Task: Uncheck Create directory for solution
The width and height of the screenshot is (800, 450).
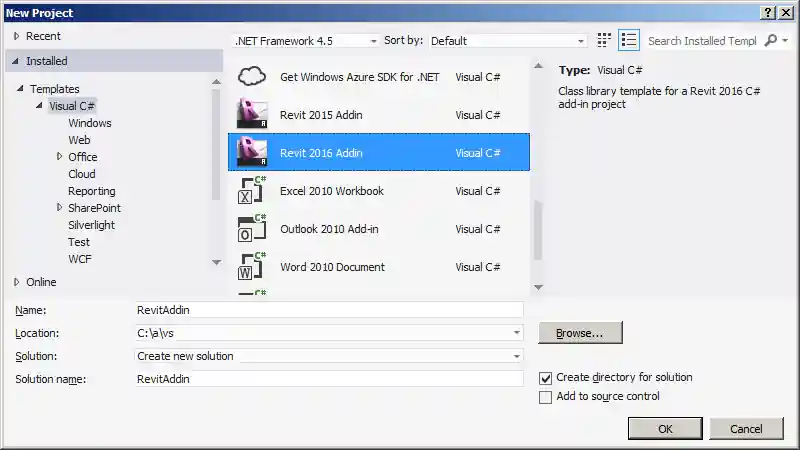Action: click(x=545, y=378)
